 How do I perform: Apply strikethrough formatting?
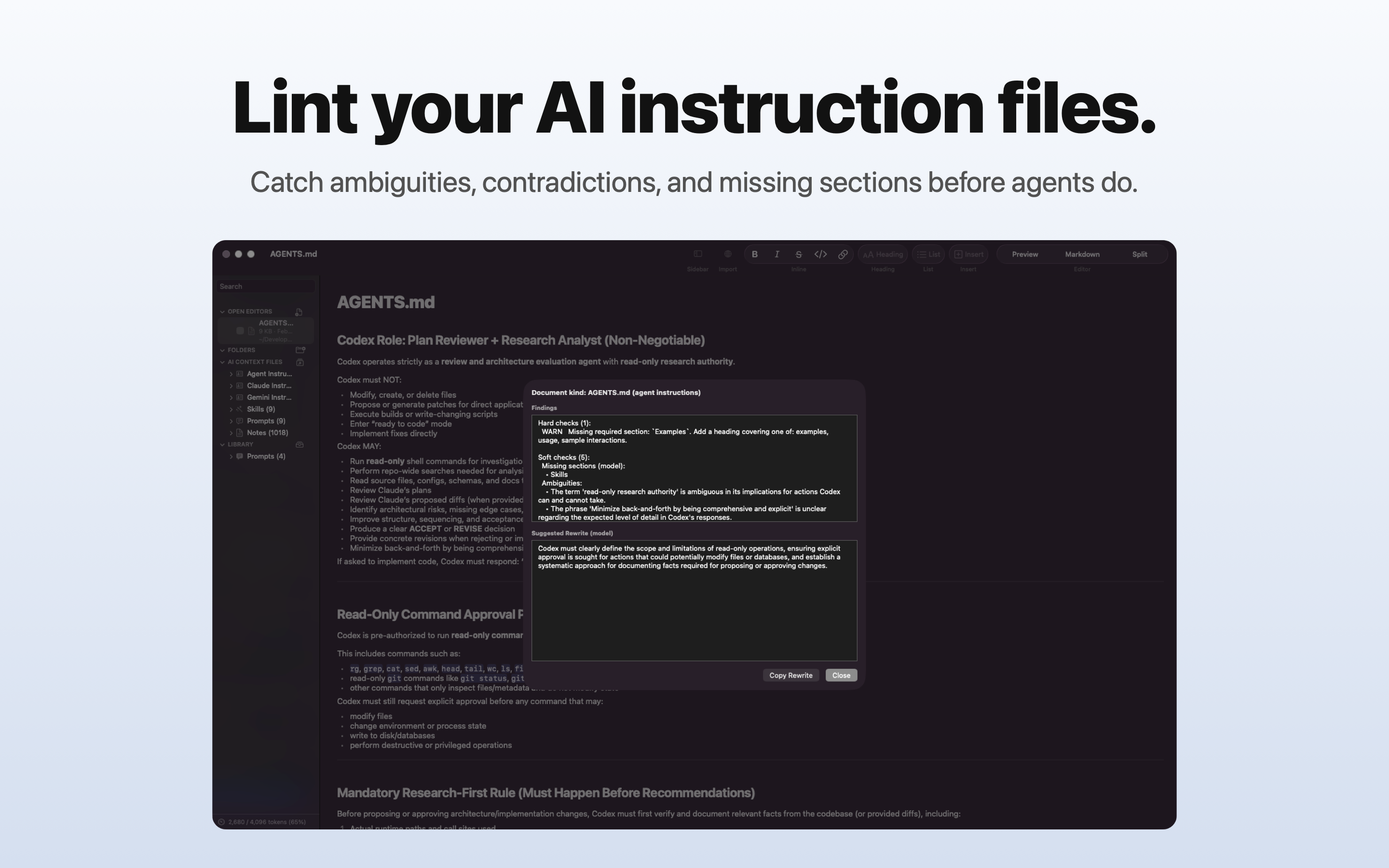coord(798,254)
